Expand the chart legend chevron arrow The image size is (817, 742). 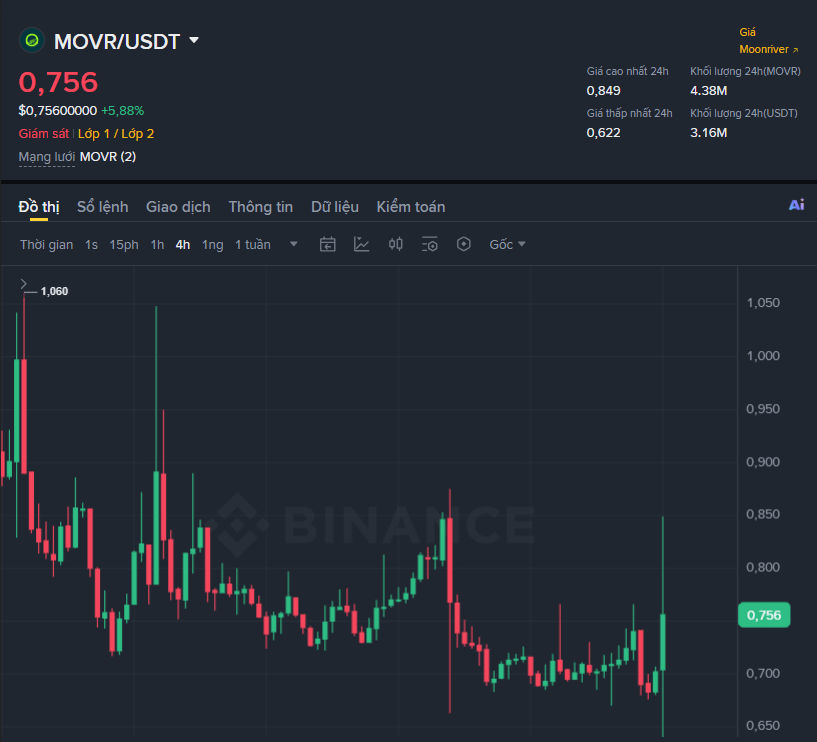coord(23,283)
